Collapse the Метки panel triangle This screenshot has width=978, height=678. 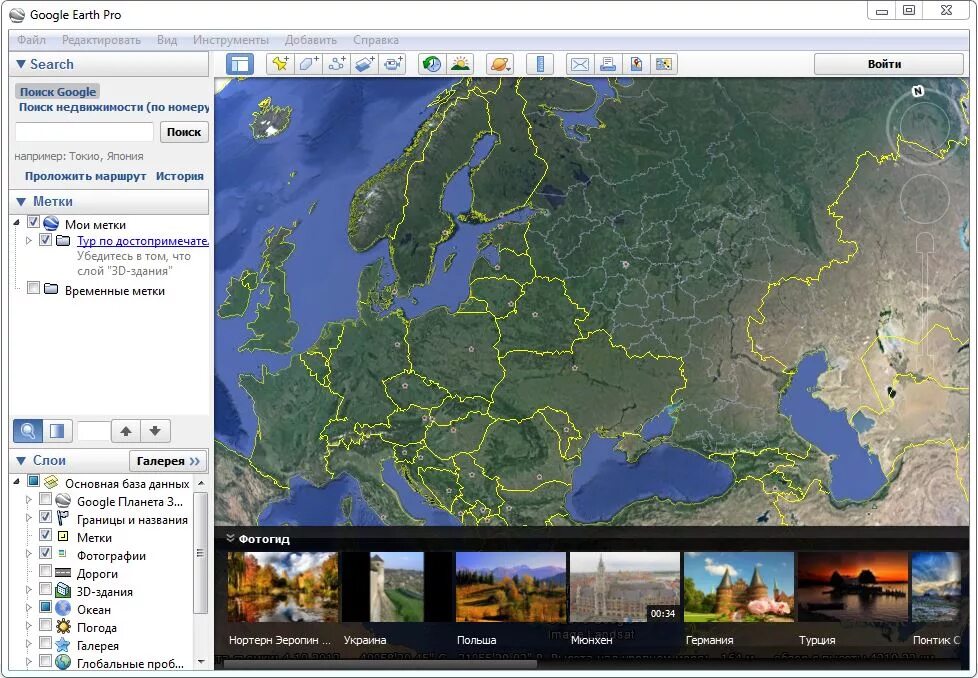[x=21, y=201]
